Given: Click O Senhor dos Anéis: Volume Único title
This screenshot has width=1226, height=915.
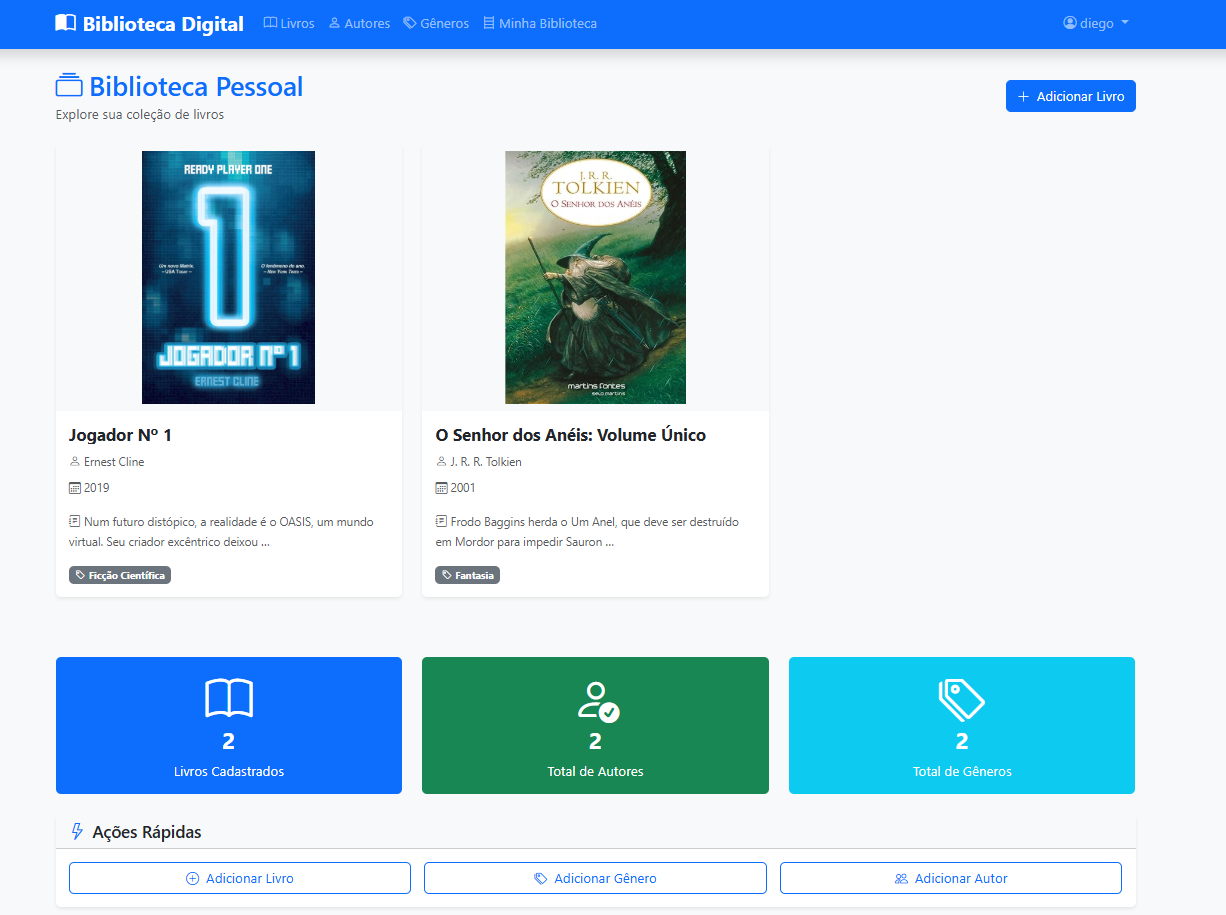Looking at the screenshot, I should tap(571, 435).
